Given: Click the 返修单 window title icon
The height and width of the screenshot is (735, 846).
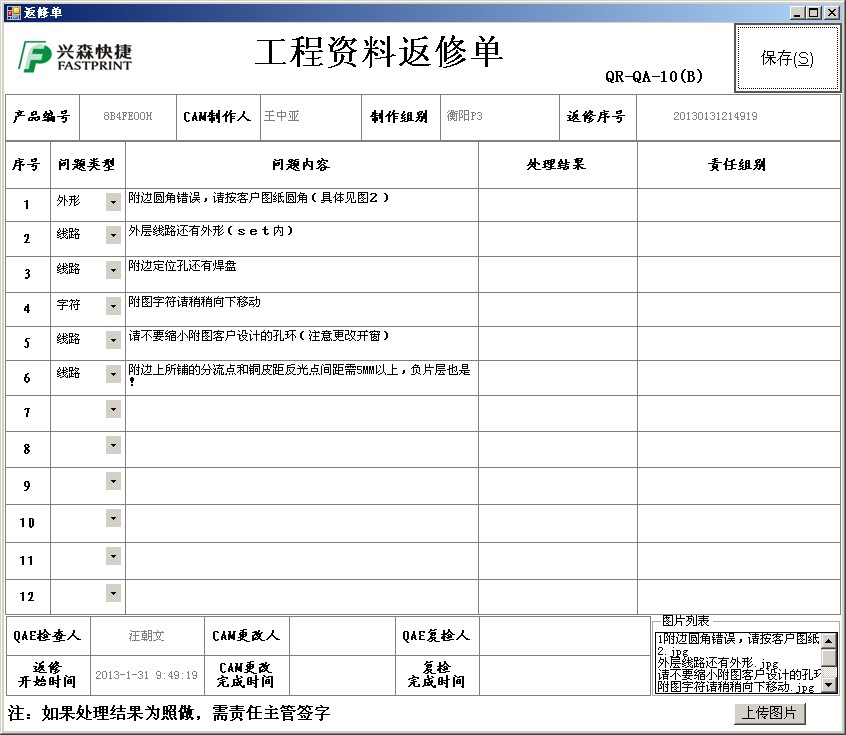Looking at the screenshot, I should [x=13, y=12].
